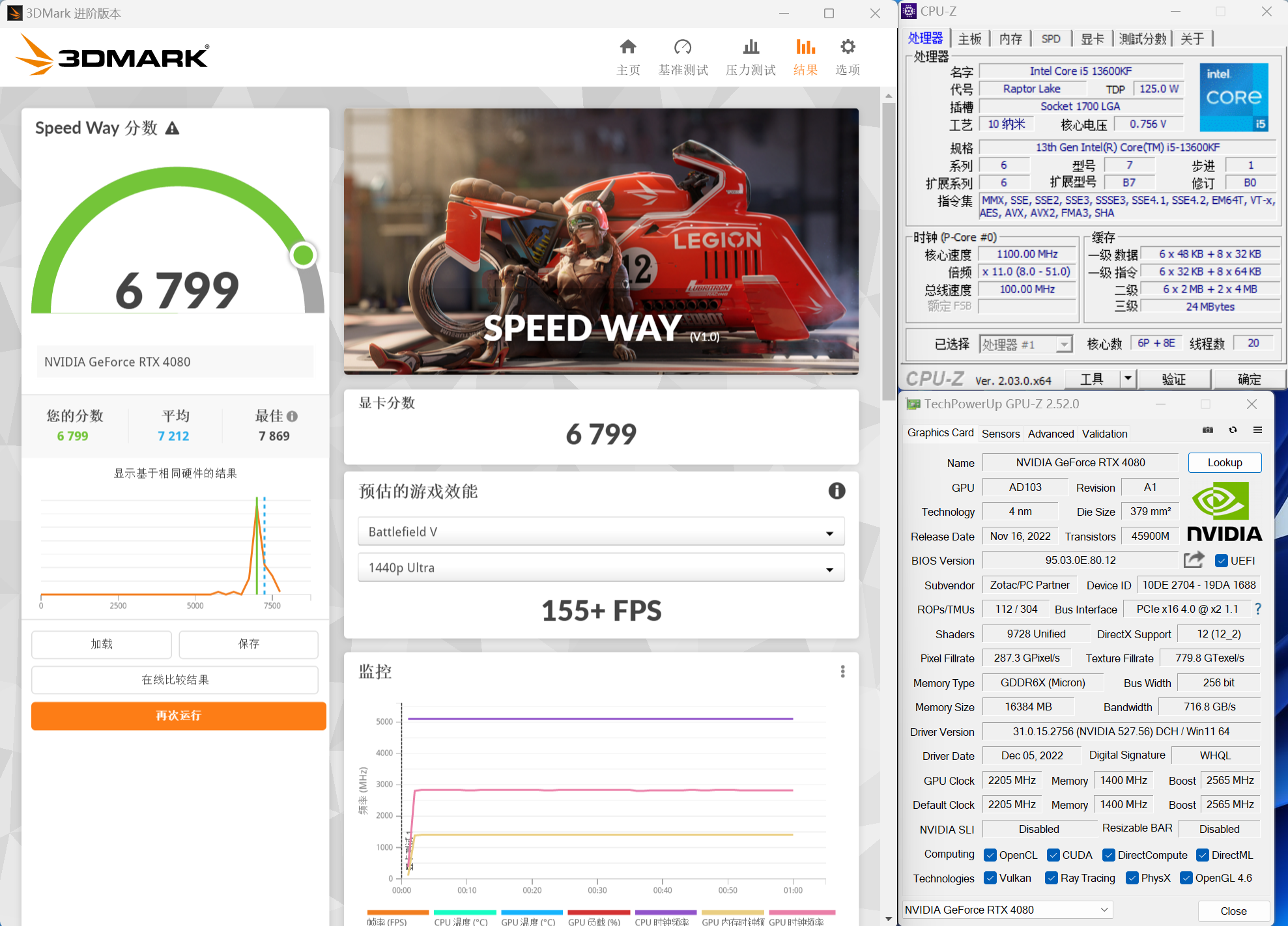Toggle the Ray Tracing technology checkbox
Image resolution: width=1288 pixels, height=926 pixels.
1051,878
